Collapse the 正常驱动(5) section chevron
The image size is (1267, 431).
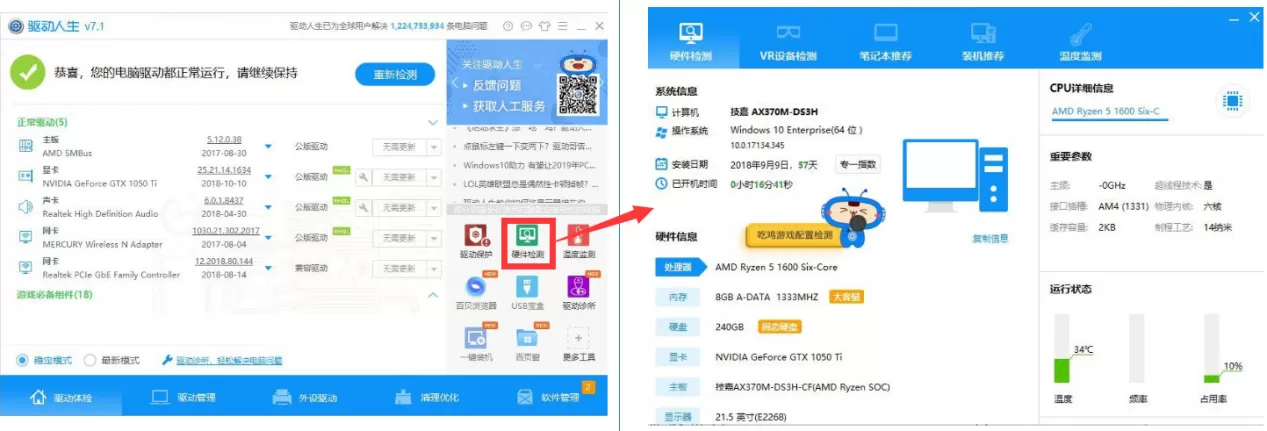432,122
